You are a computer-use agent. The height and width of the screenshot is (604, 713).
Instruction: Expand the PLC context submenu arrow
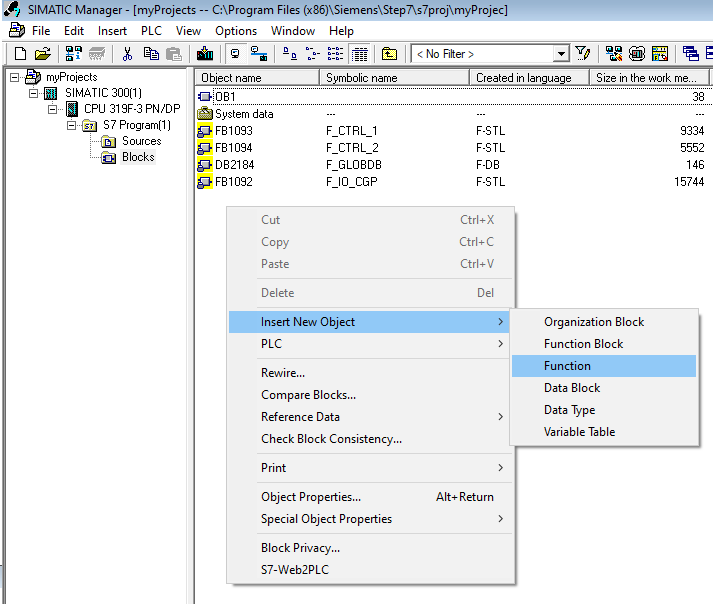pos(500,344)
